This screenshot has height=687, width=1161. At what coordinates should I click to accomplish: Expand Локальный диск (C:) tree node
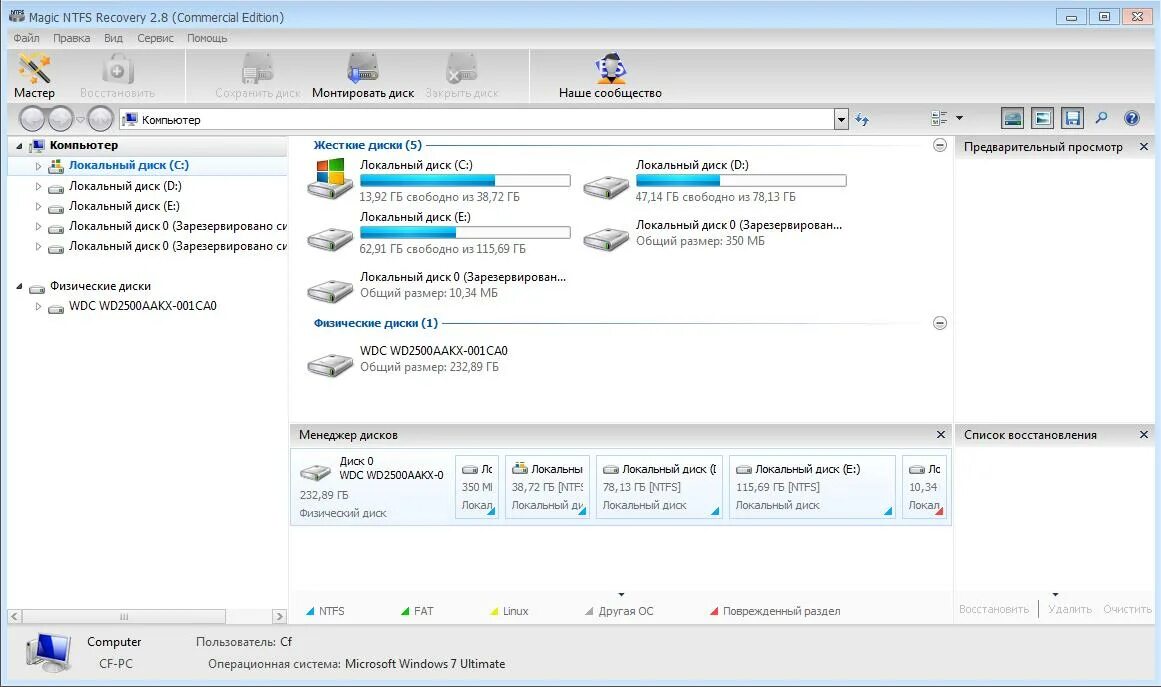pyautogui.click(x=39, y=167)
